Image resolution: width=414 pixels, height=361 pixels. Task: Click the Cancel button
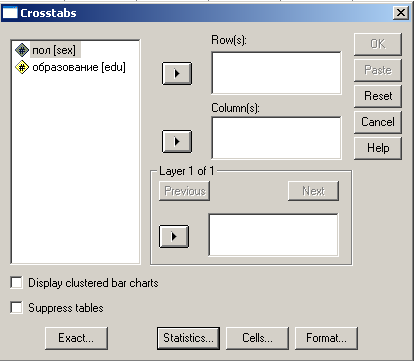pos(378,122)
